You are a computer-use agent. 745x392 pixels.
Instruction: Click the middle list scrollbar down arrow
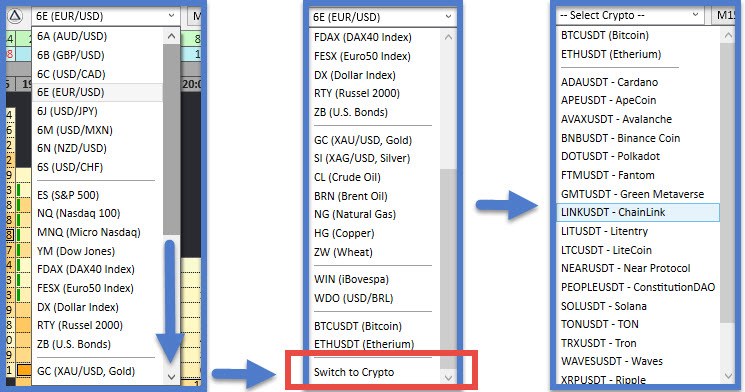point(448,378)
